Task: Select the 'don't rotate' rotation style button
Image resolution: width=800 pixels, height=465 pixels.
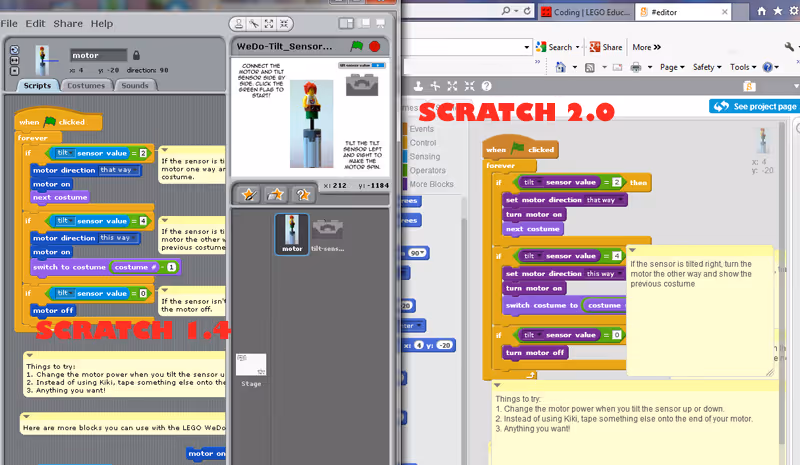Action: click(x=14, y=71)
